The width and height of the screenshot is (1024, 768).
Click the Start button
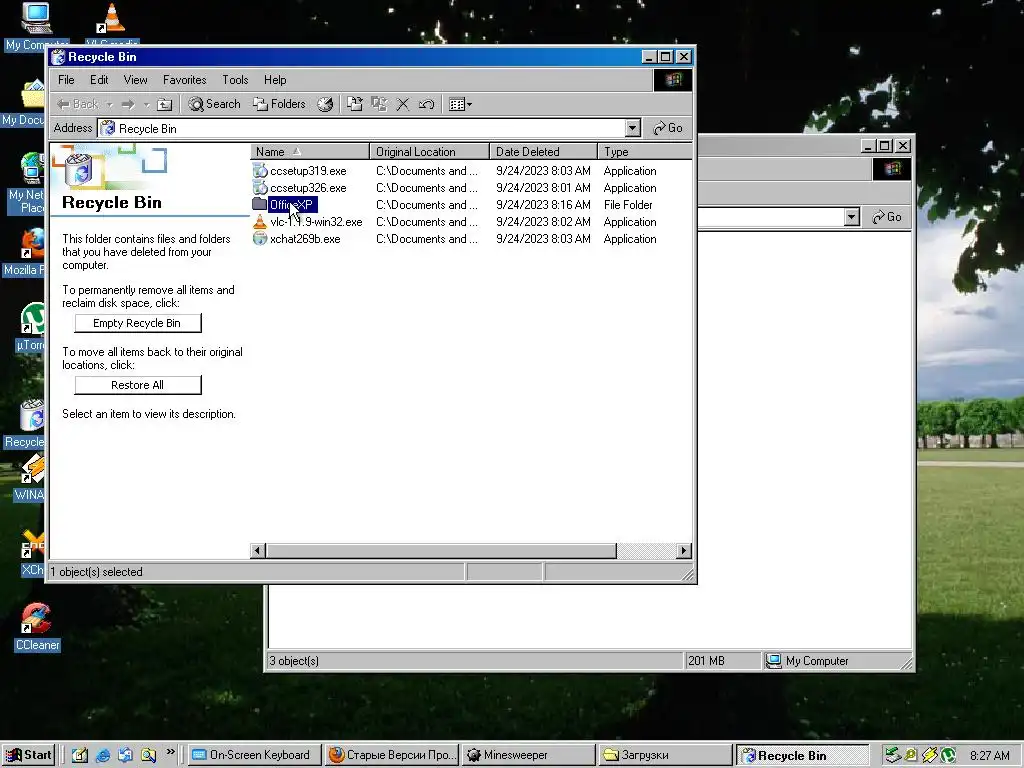(29, 755)
